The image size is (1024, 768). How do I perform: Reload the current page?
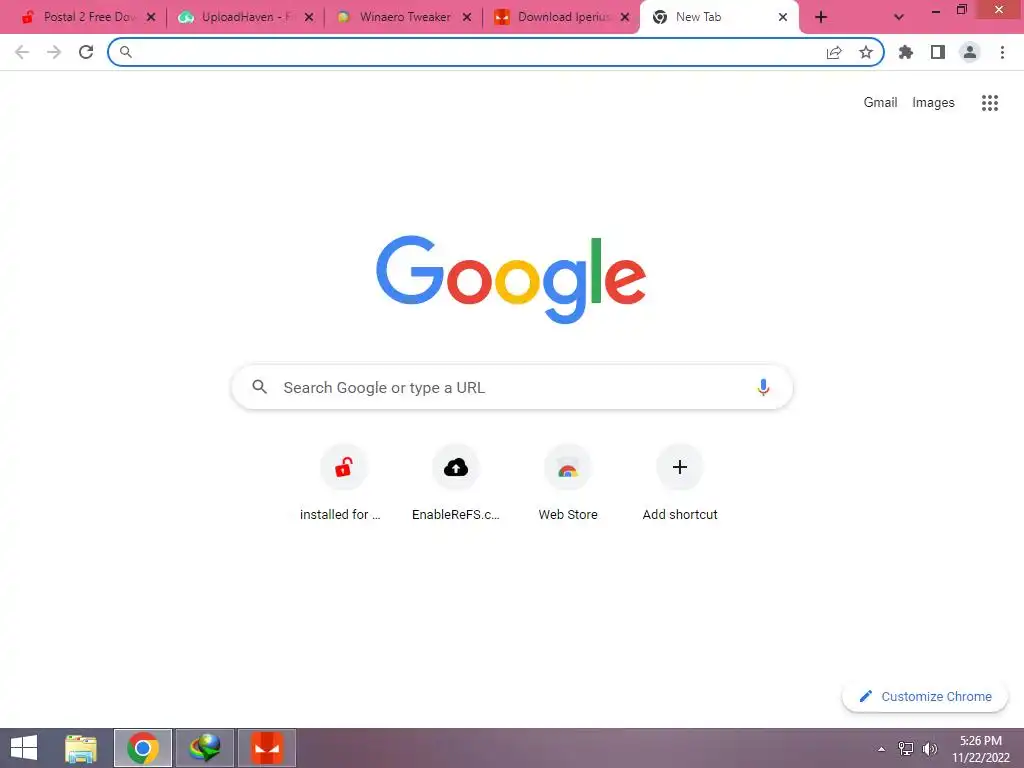click(86, 52)
